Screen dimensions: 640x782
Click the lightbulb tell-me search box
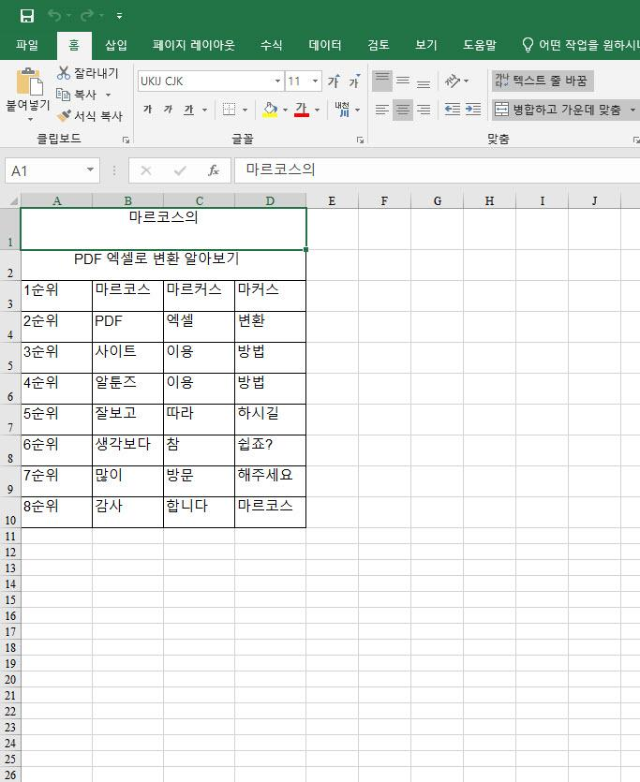click(x=580, y=45)
